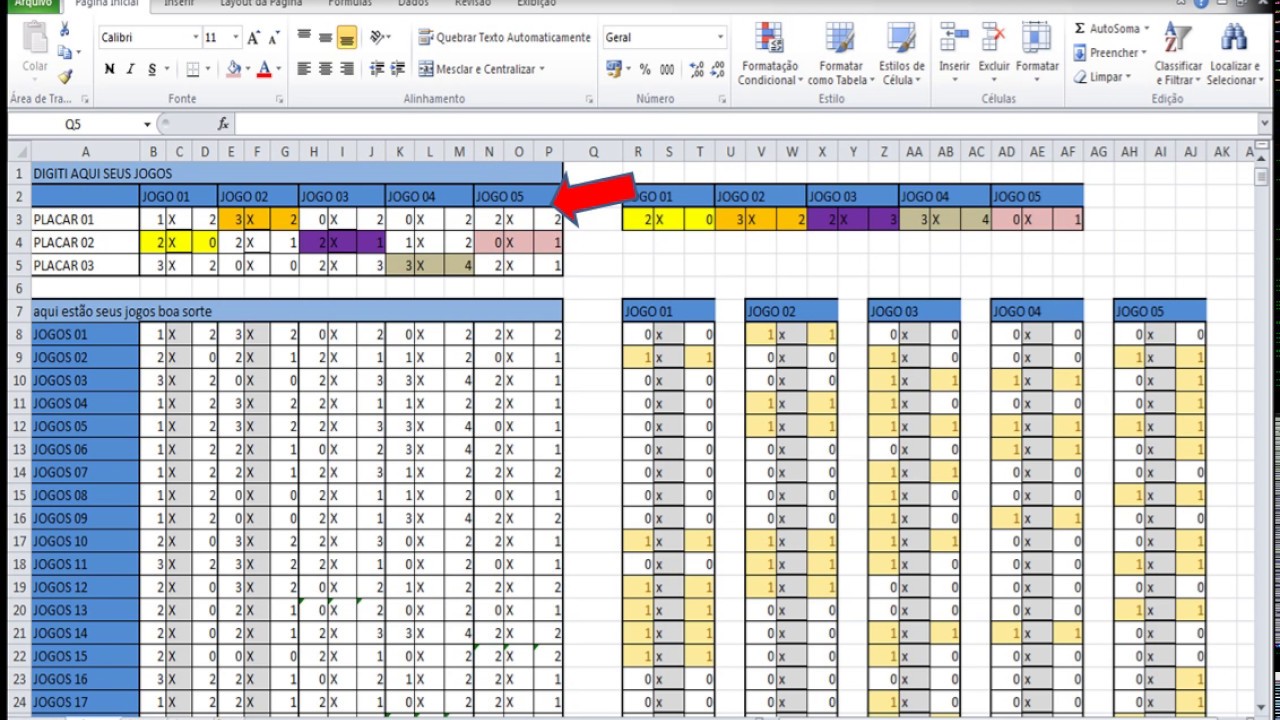Switch to the Layout da Página tab
This screenshot has width=1280, height=720.
point(259,4)
